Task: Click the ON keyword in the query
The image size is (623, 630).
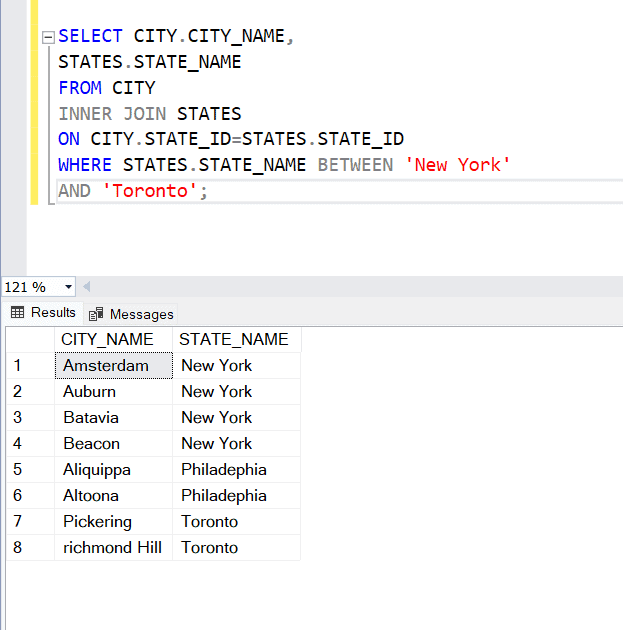Action: [69, 139]
